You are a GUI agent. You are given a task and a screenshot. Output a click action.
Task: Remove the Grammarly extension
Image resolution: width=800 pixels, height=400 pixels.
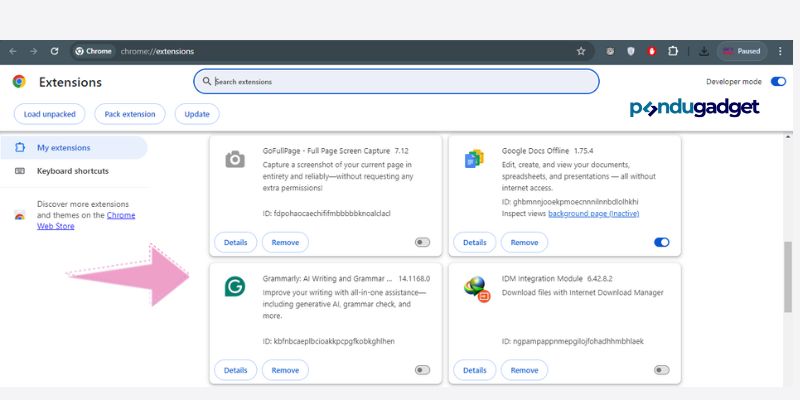pos(285,370)
